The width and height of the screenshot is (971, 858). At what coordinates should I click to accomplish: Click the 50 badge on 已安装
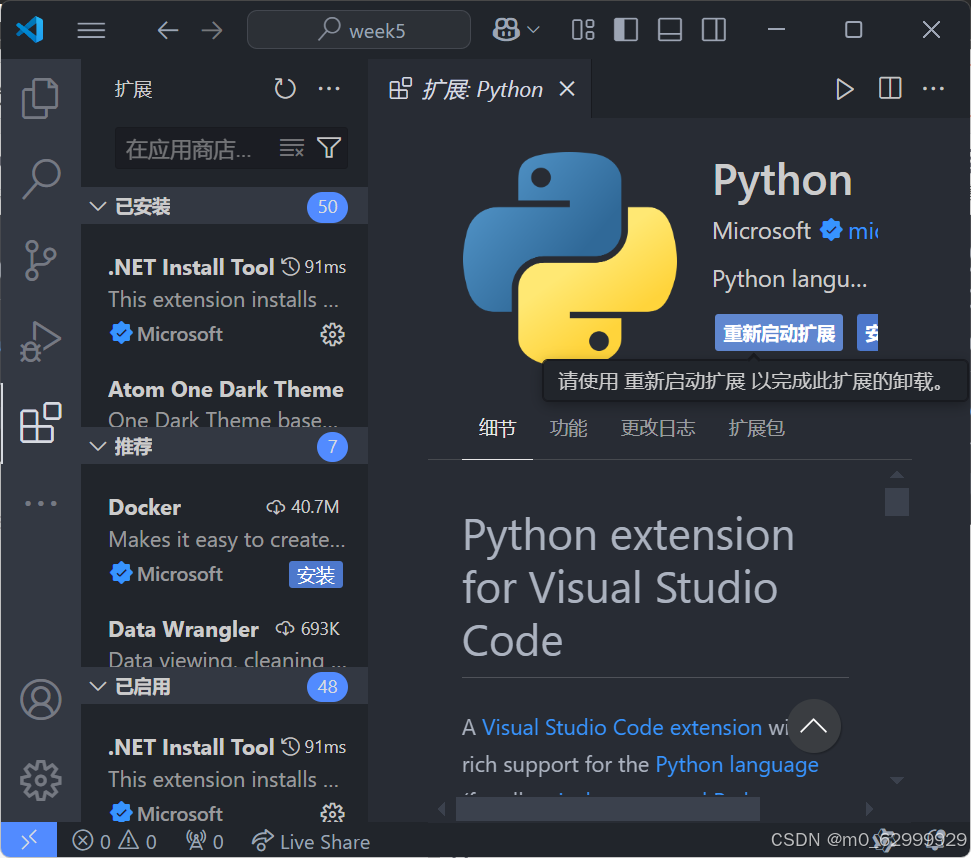[x=328, y=206]
